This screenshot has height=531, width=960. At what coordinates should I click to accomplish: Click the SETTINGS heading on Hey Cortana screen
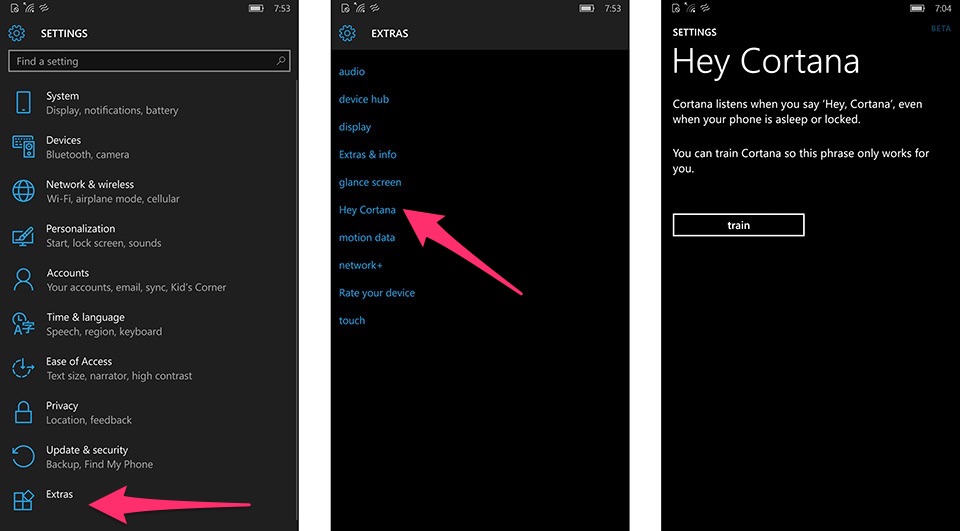coord(694,32)
